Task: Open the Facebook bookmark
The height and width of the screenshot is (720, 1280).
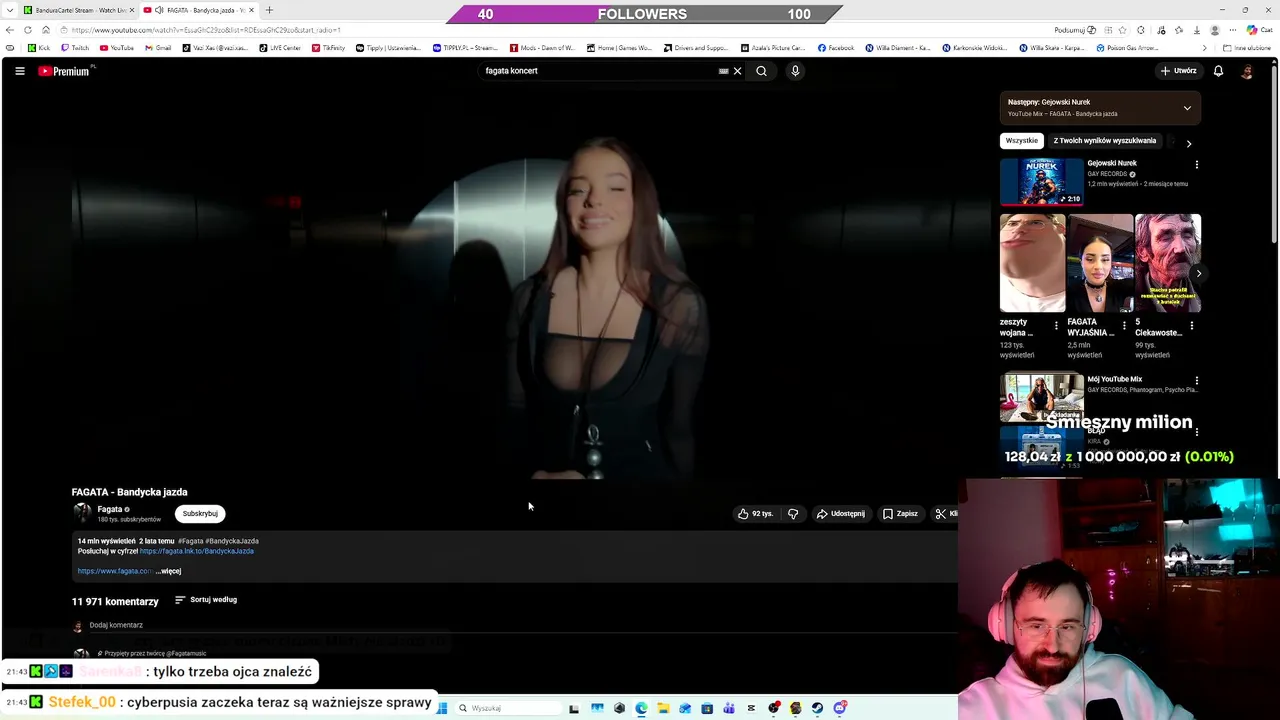Action: [836, 48]
